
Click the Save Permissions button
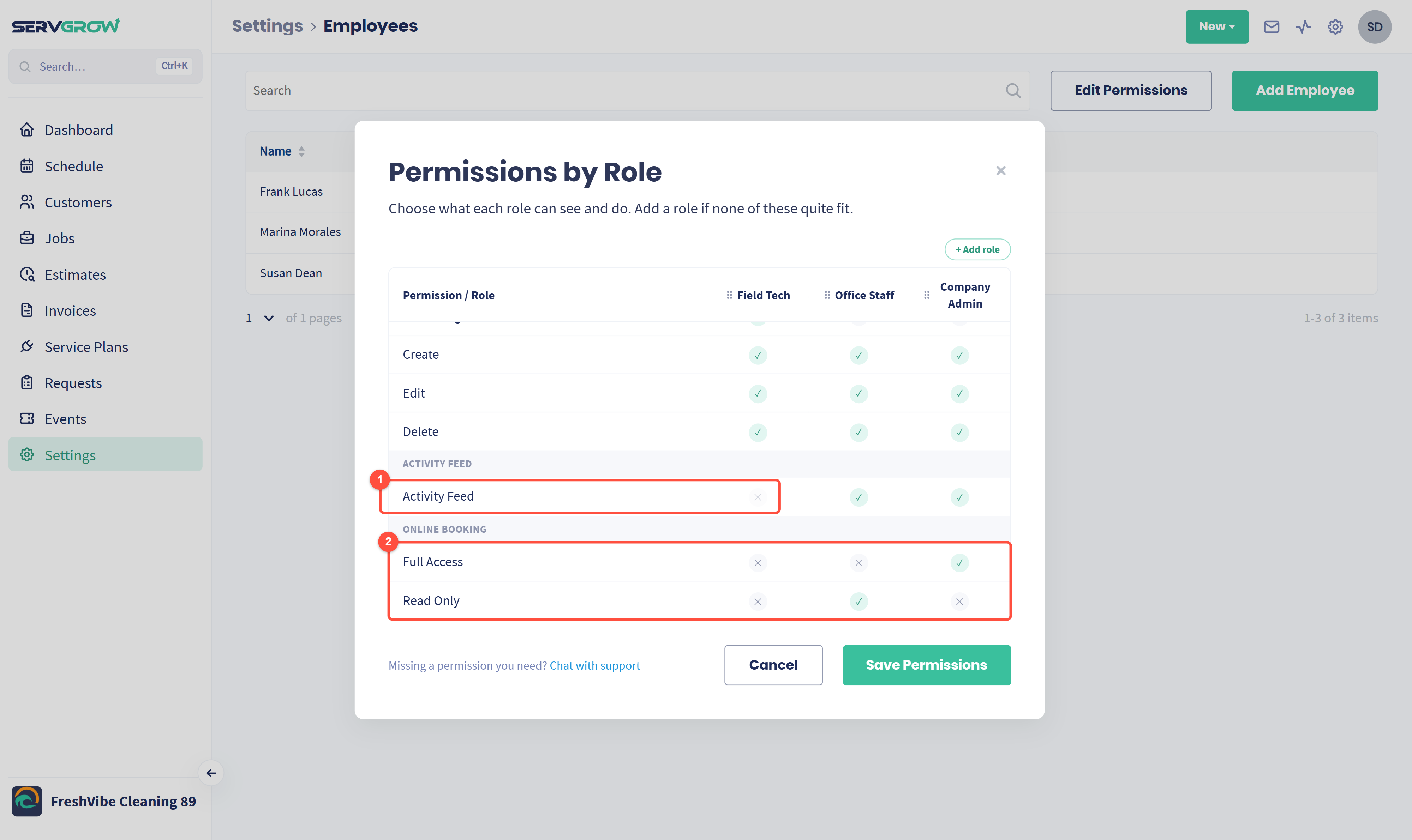point(926,665)
